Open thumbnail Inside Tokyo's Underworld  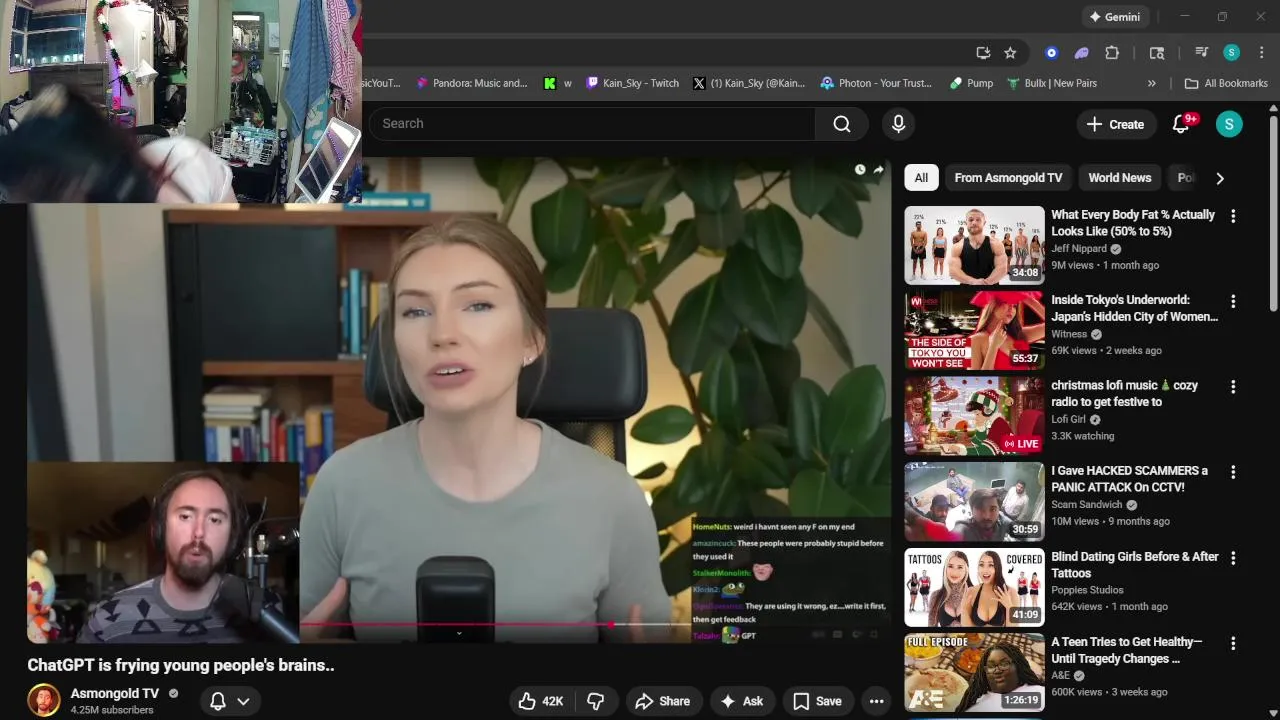[974, 331]
